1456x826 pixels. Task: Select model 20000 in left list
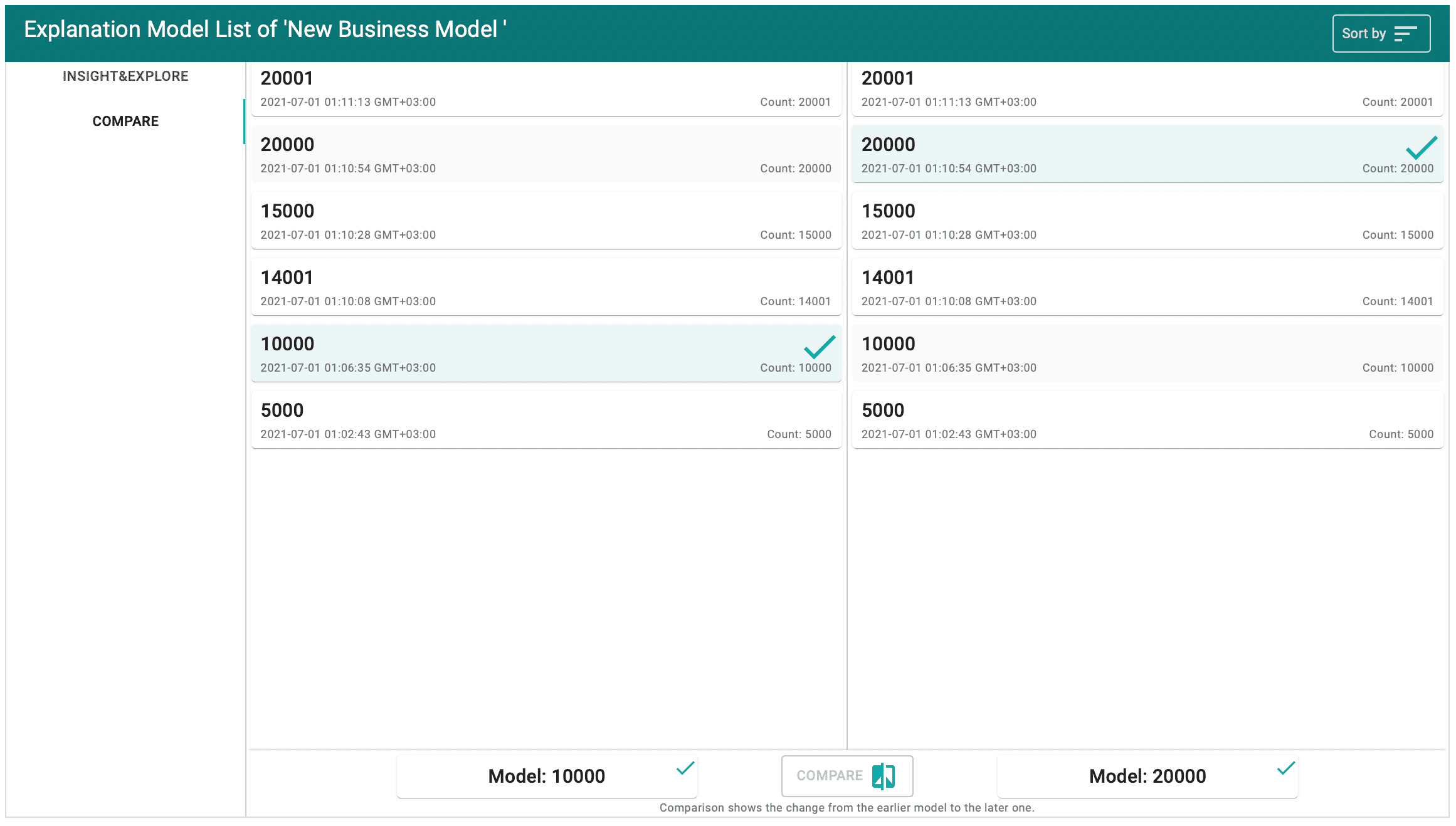546,154
